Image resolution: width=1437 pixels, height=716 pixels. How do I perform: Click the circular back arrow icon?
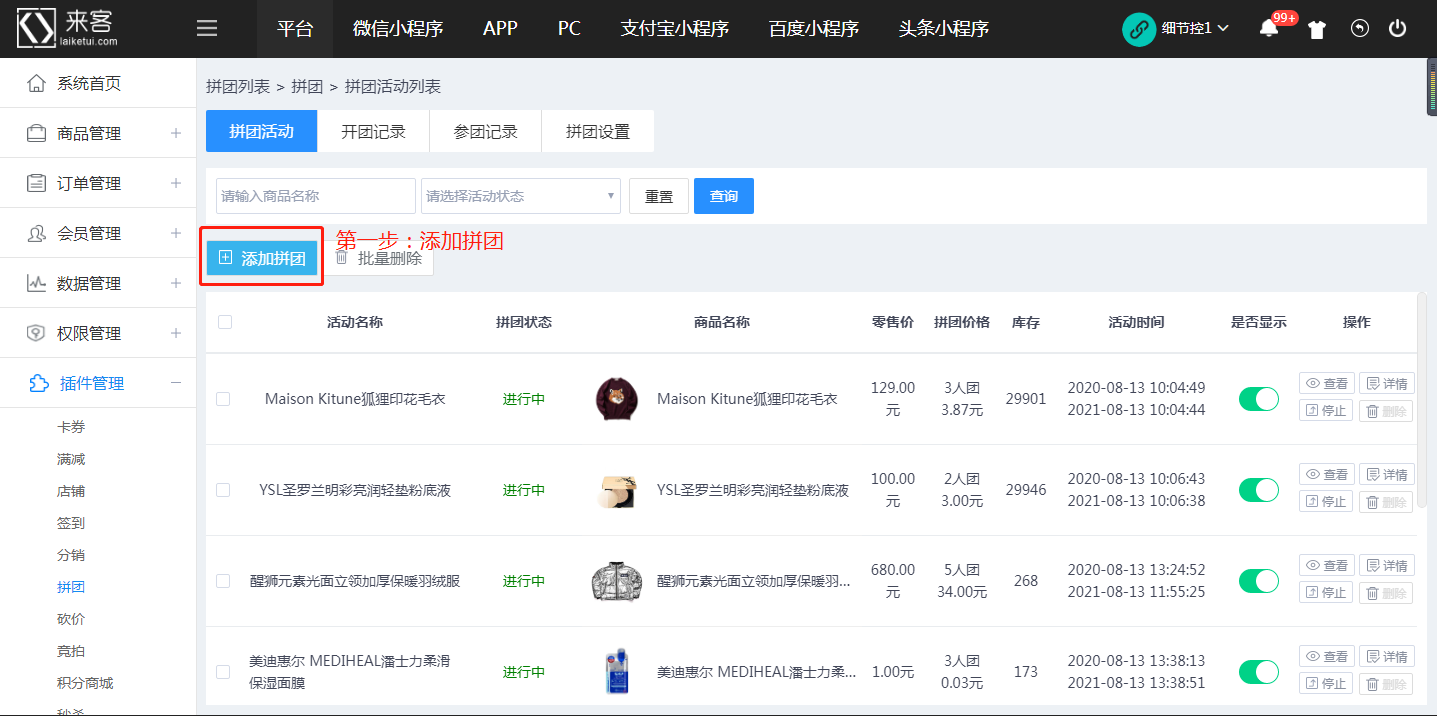pos(1359,28)
